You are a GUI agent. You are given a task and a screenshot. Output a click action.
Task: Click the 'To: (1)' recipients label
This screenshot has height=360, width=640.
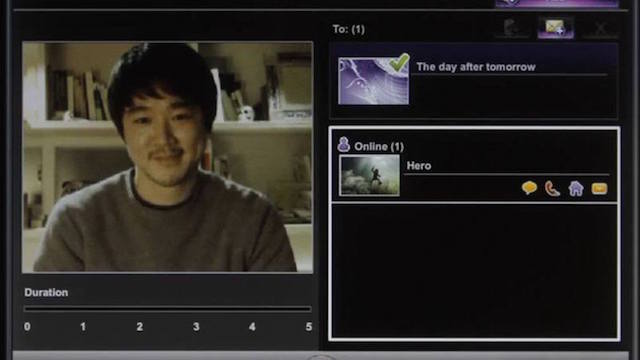(x=349, y=29)
